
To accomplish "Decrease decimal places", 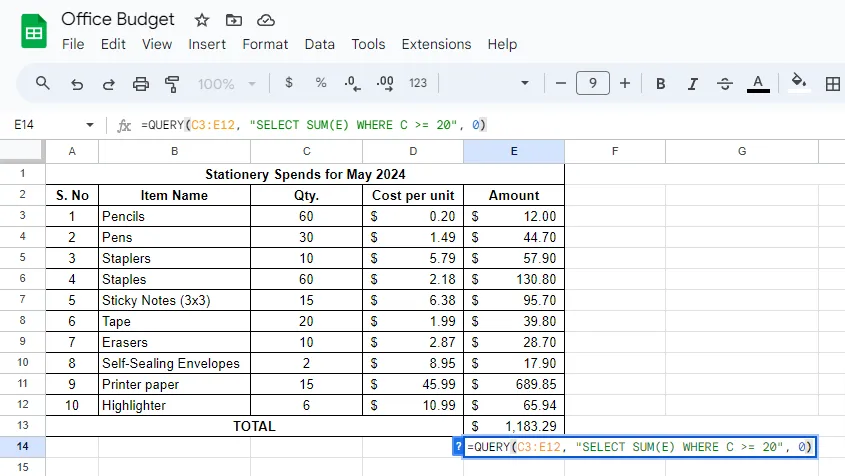I will (x=352, y=84).
